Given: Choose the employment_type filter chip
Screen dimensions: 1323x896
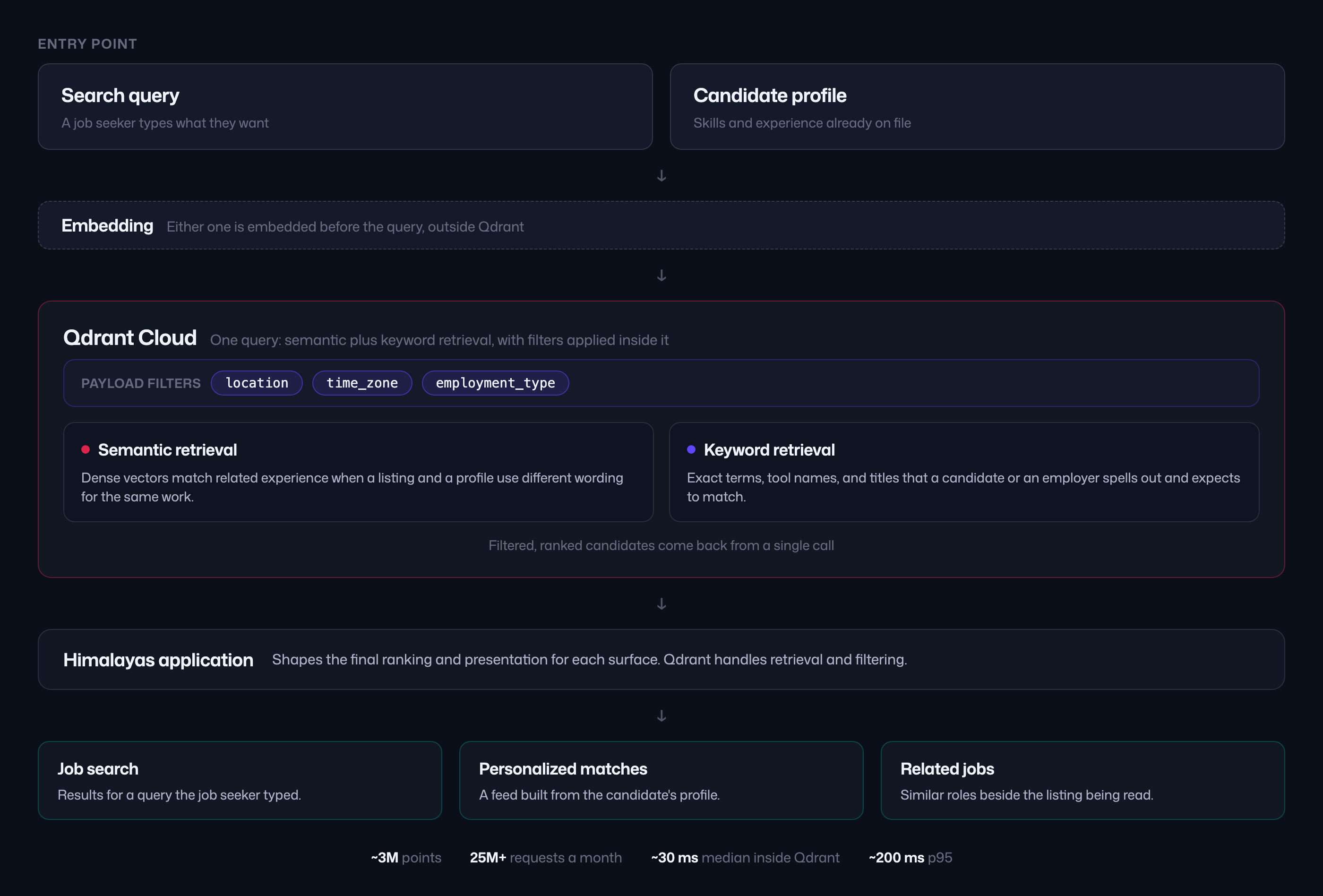Looking at the screenshot, I should click(x=495, y=383).
